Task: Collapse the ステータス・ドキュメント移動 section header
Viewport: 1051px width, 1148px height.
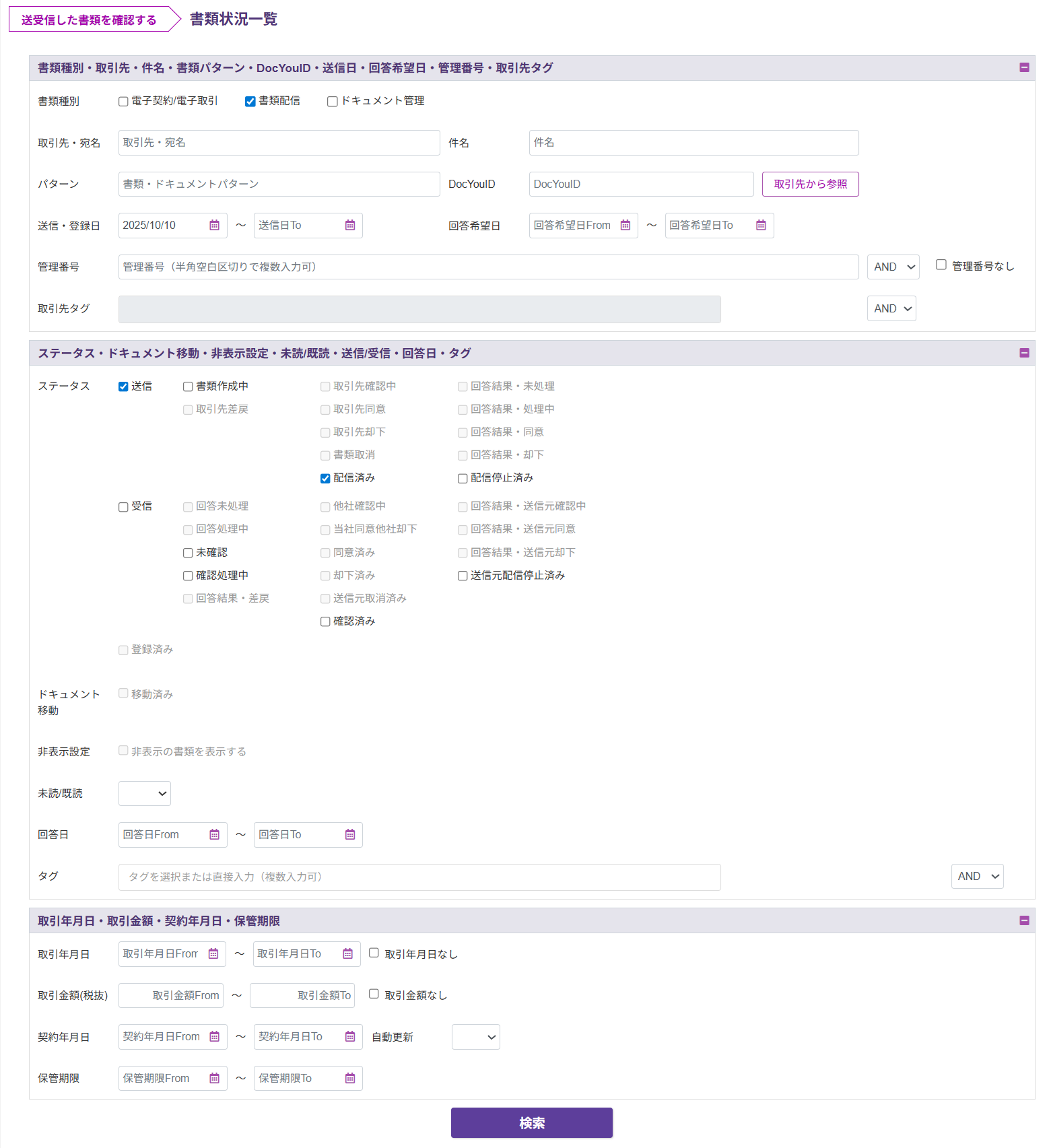Action: 1023,353
